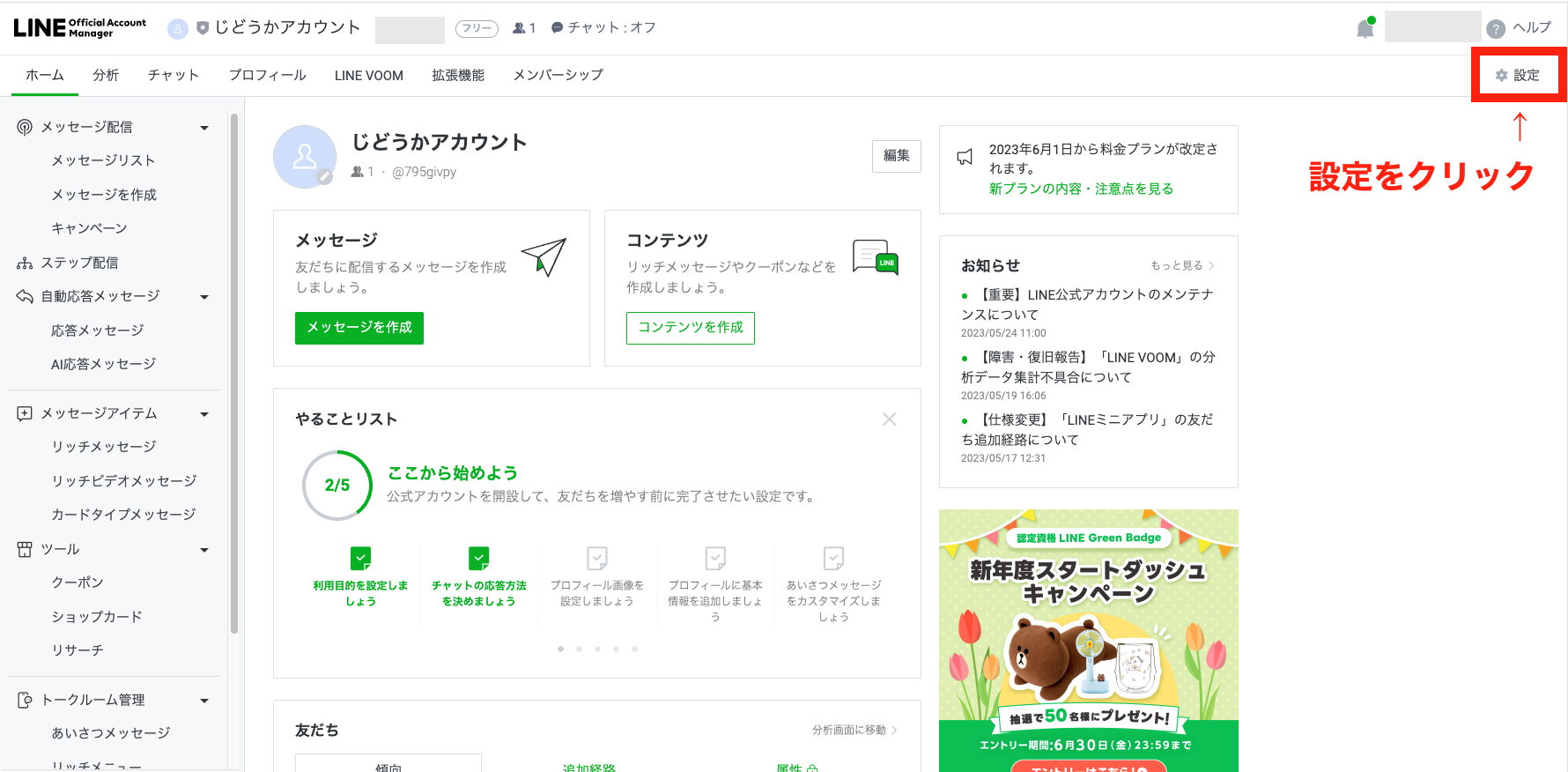The image size is (1568, 772).
Task: Collapse the メッセージ配信 sidebar section
Action: point(204,128)
